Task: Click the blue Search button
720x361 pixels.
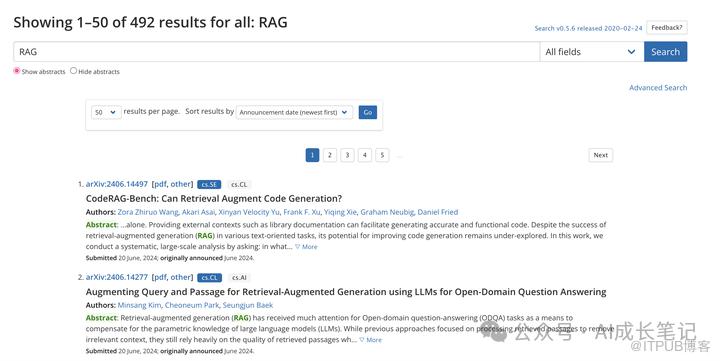Action: 665,52
